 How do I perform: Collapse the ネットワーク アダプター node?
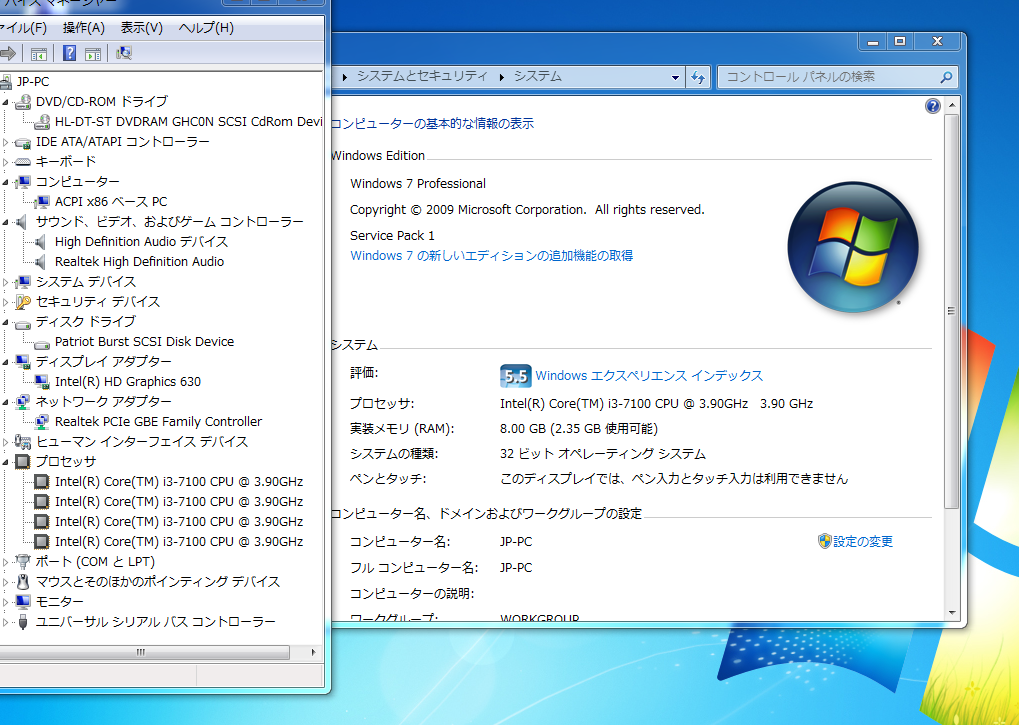(6, 402)
